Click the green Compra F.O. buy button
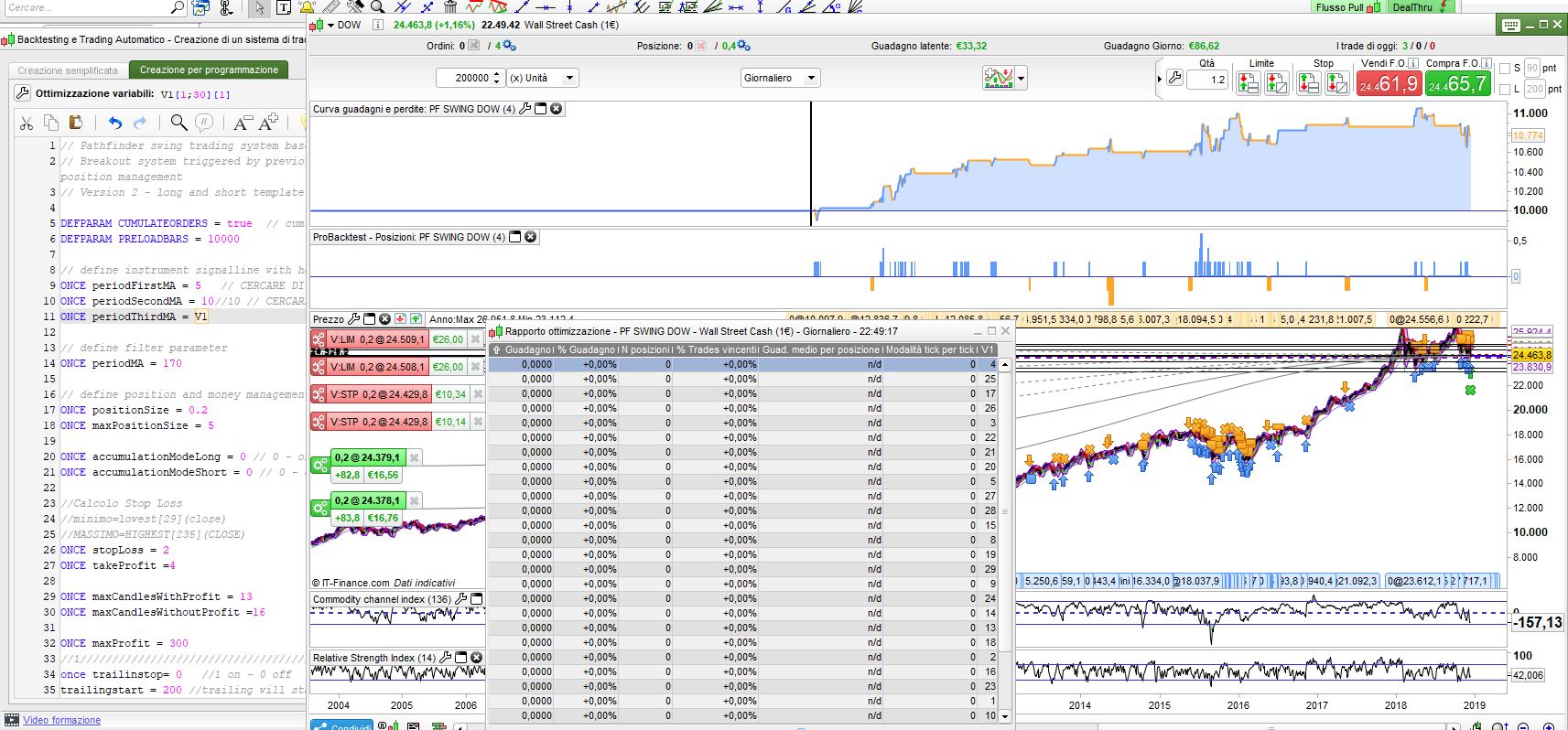 [x=1457, y=84]
